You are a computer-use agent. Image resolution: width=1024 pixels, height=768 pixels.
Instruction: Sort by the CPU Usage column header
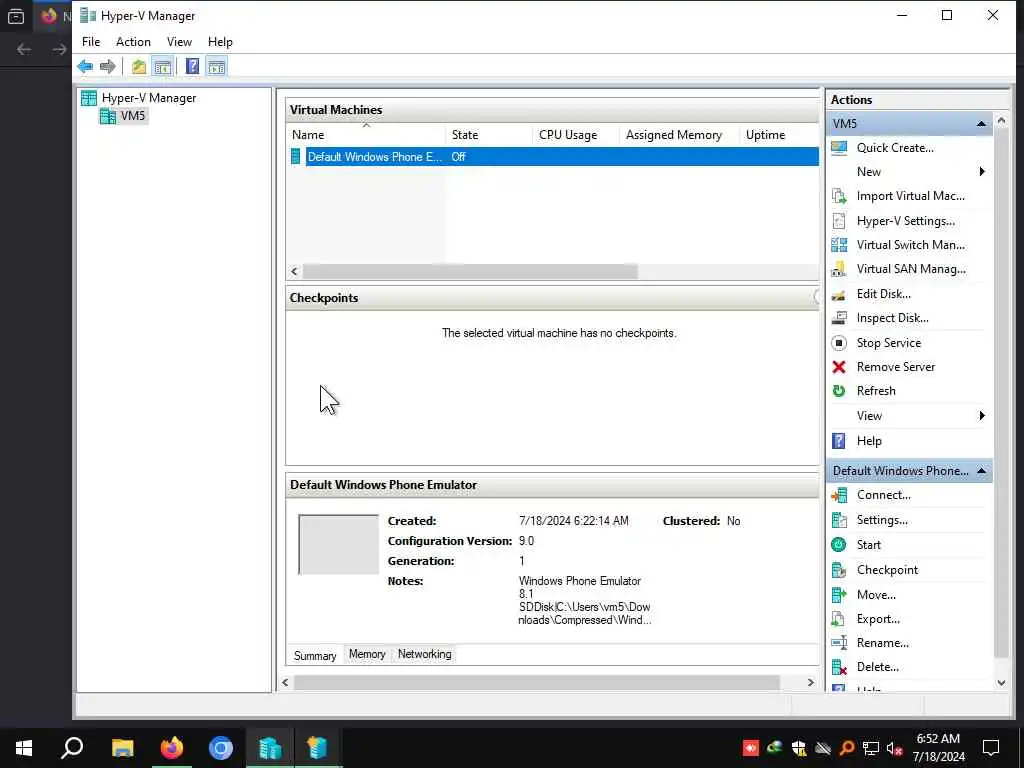576,135
